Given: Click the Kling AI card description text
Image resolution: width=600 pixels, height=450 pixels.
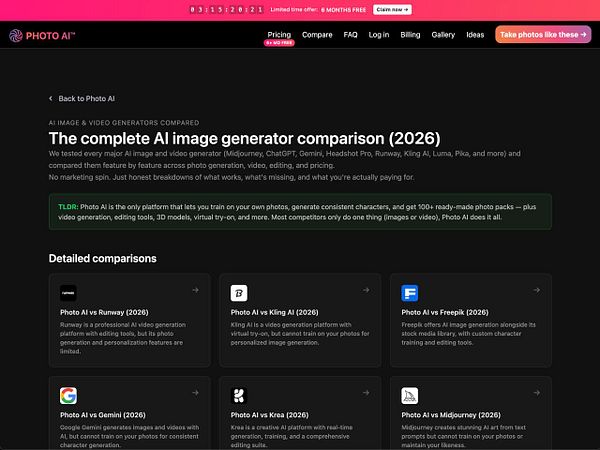Looking at the screenshot, I should tap(300, 334).
